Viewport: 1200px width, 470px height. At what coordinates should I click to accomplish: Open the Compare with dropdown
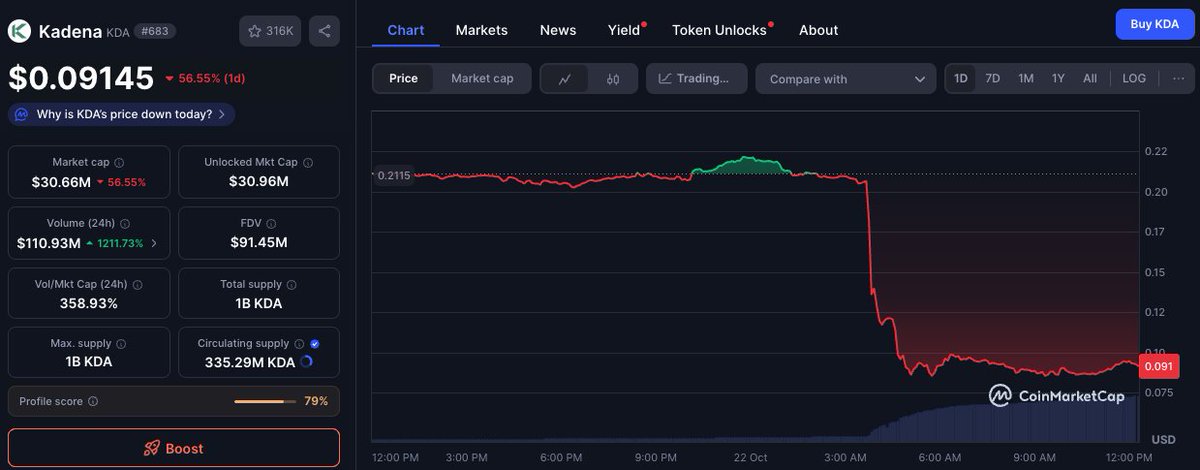[x=846, y=79]
